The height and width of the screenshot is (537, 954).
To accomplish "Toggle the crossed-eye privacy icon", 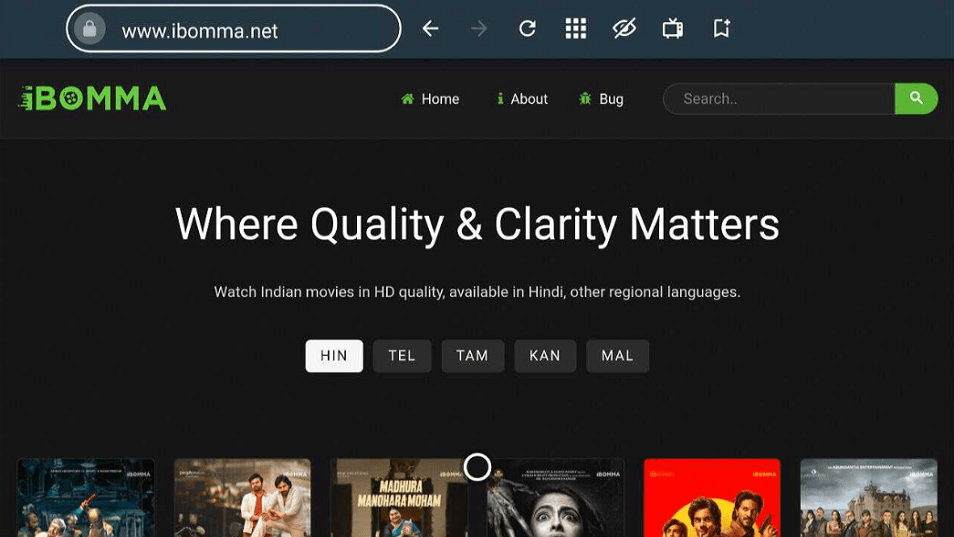I will pyautogui.click(x=624, y=29).
